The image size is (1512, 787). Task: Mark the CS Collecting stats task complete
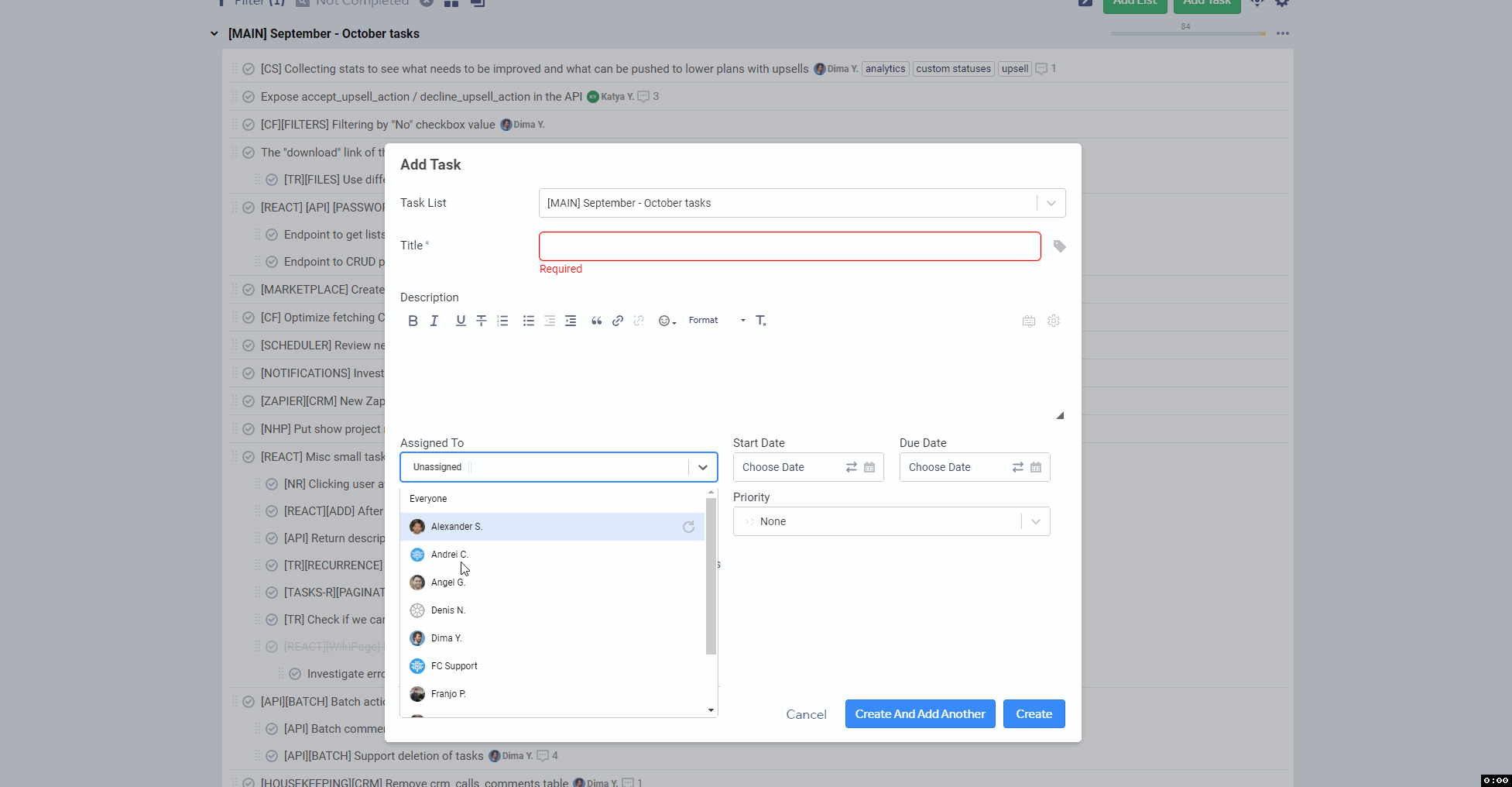point(249,69)
